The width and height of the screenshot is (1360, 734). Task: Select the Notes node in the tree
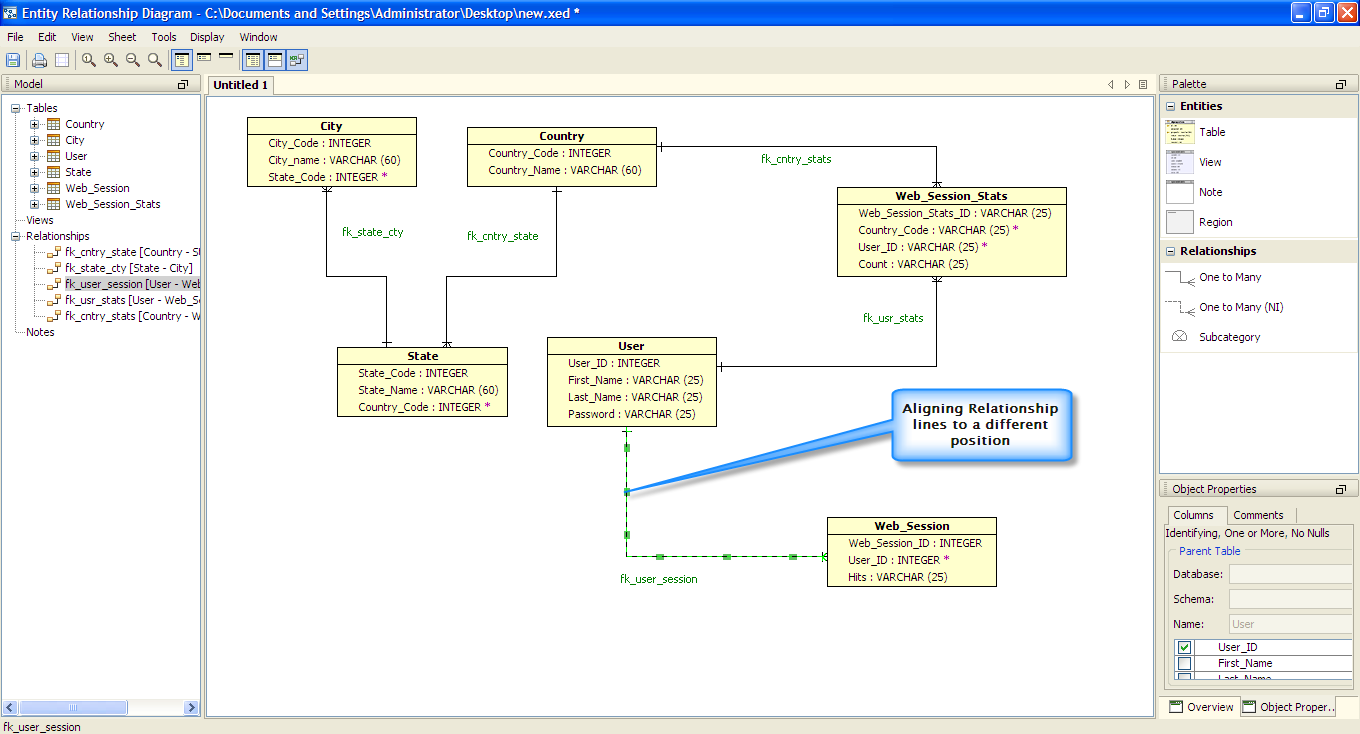pyautogui.click(x=40, y=332)
